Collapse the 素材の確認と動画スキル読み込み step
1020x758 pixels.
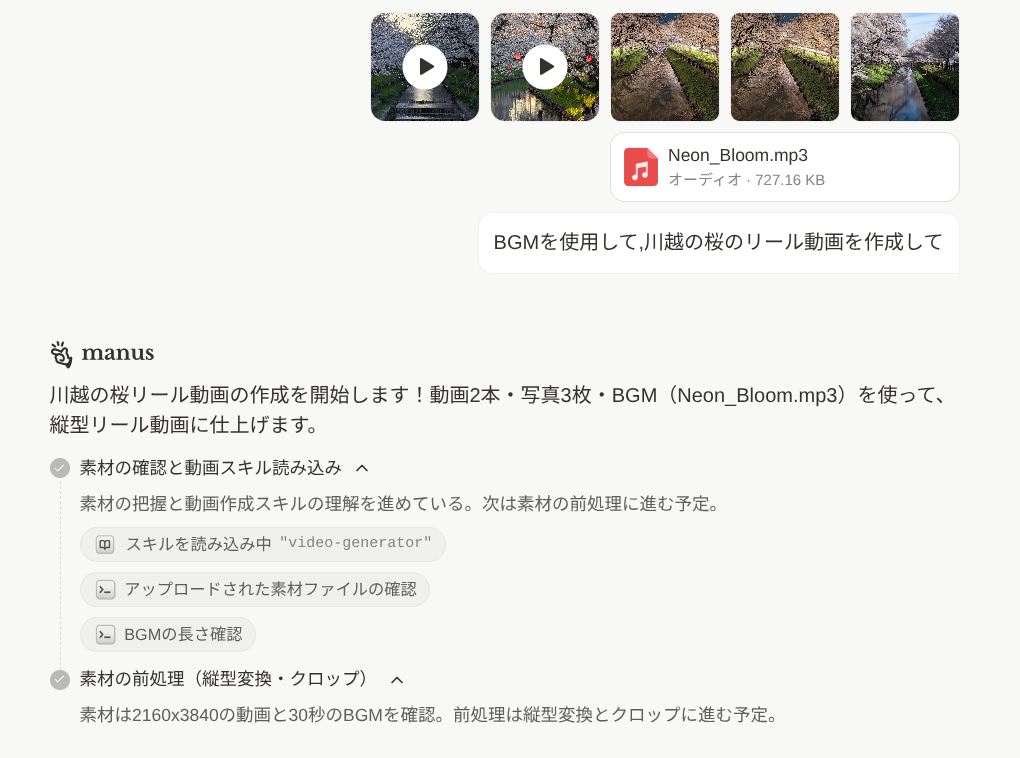362,468
